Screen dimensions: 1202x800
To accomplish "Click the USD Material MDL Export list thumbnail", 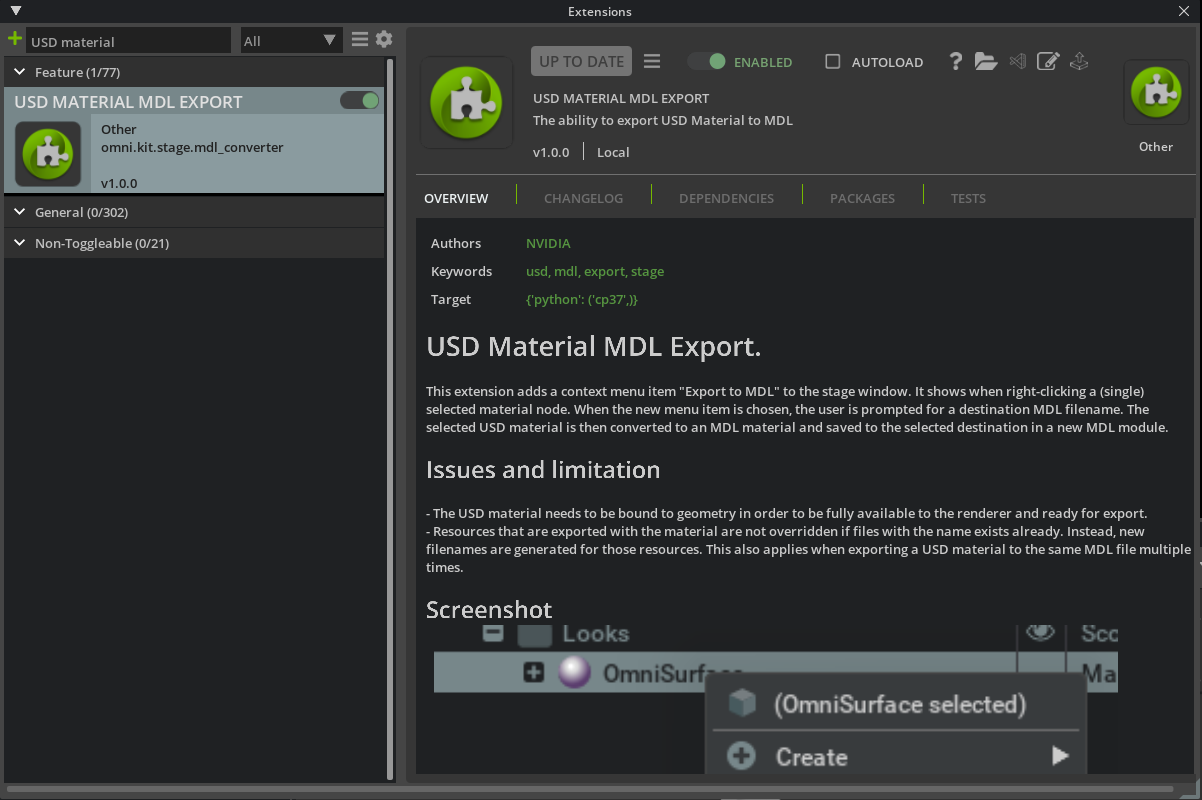I will 48,154.
